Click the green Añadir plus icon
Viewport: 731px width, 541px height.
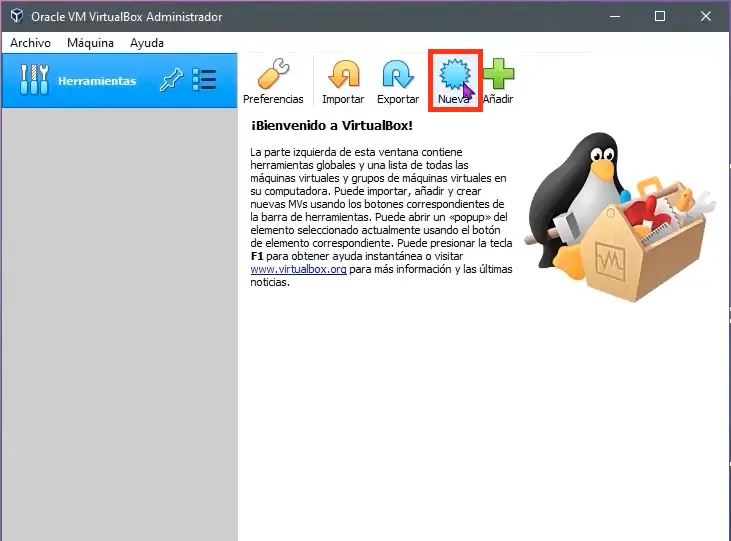coord(498,73)
